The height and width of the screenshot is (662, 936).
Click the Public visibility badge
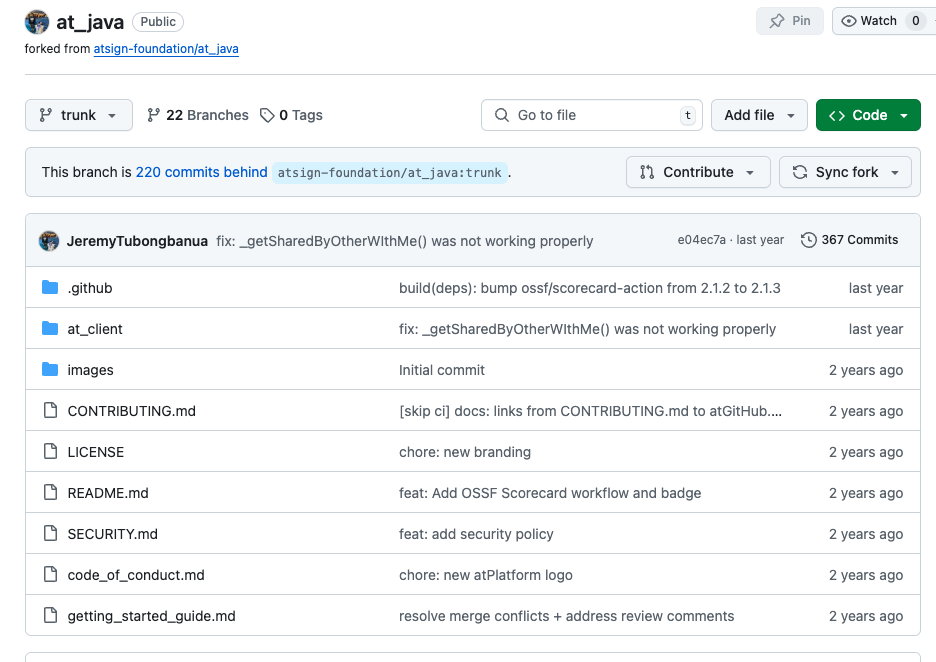(x=158, y=22)
